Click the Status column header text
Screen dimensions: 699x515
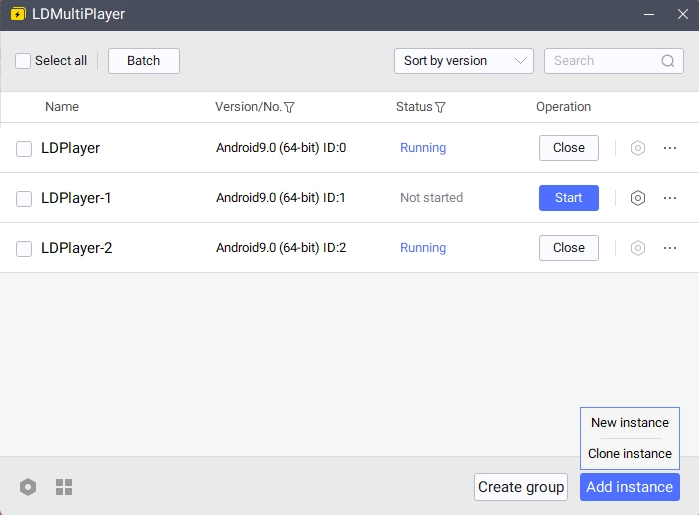click(x=414, y=107)
